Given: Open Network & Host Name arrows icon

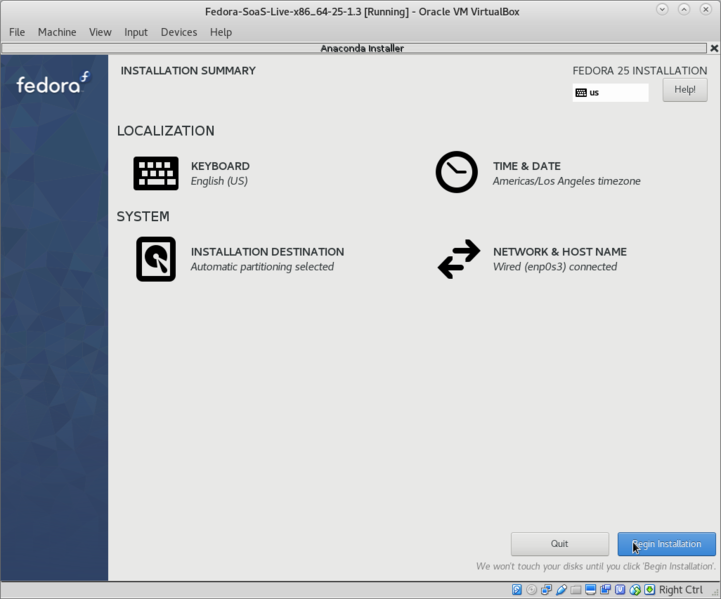Looking at the screenshot, I should (x=458, y=259).
